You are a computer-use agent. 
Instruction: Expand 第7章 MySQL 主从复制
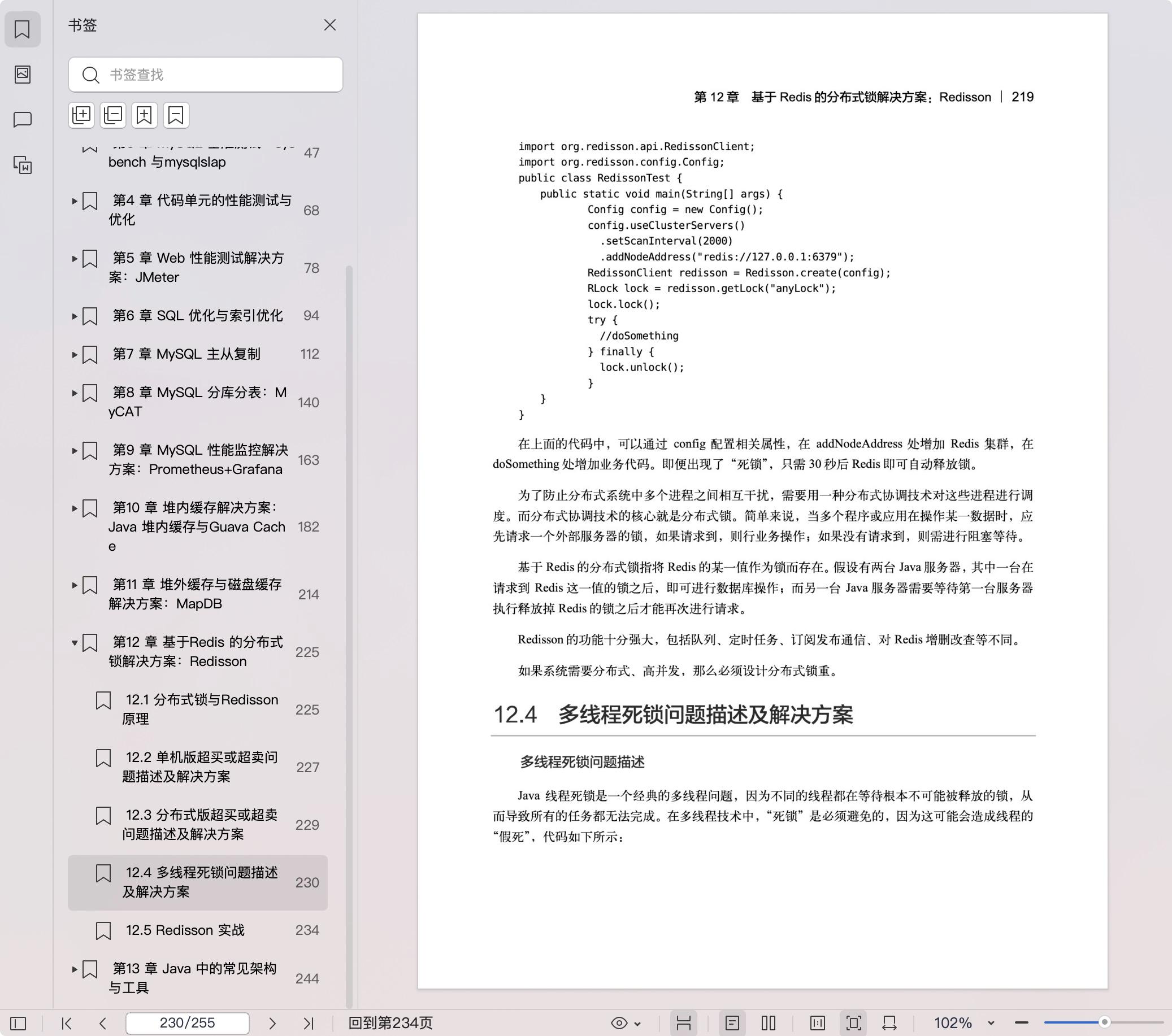75,354
